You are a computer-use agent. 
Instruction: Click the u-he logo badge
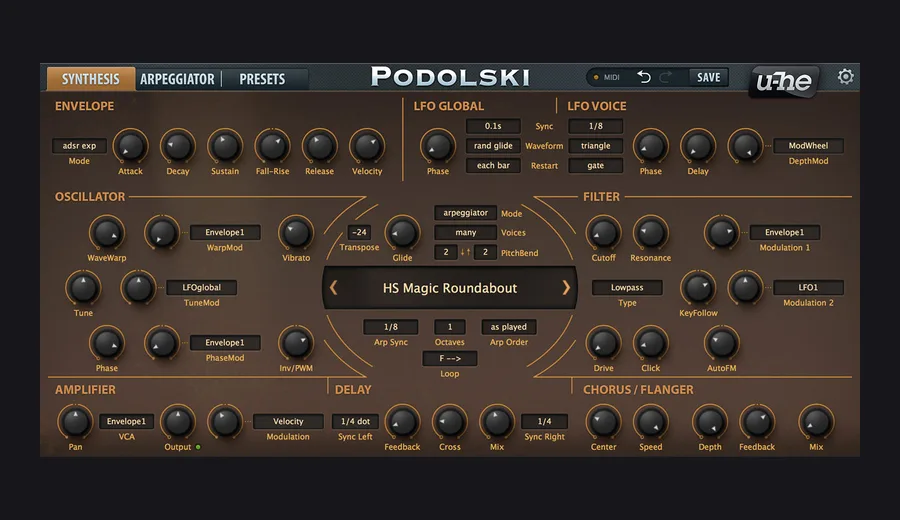(785, 82)
